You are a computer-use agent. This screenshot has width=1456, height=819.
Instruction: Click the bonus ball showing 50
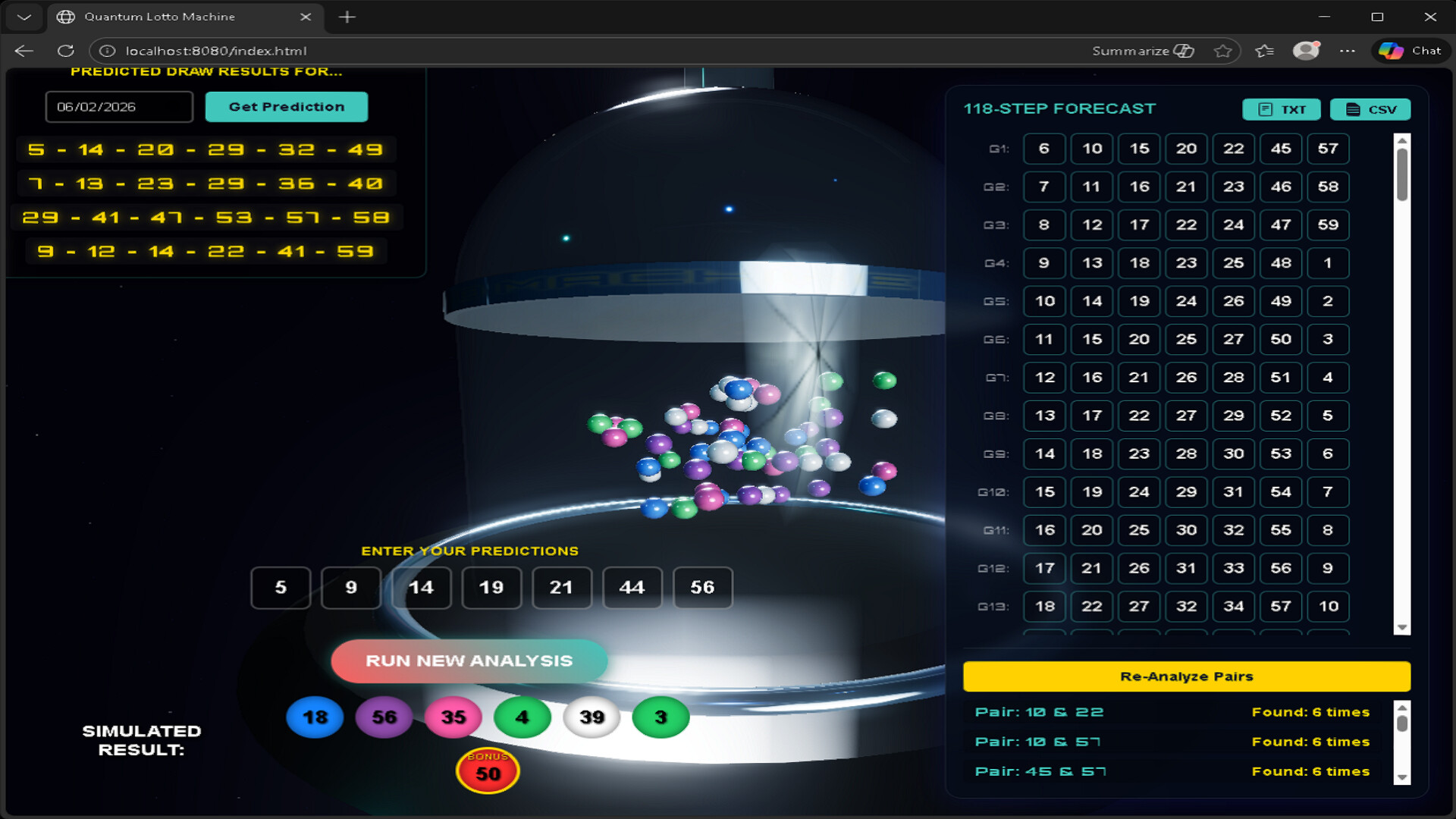point(488,770)
